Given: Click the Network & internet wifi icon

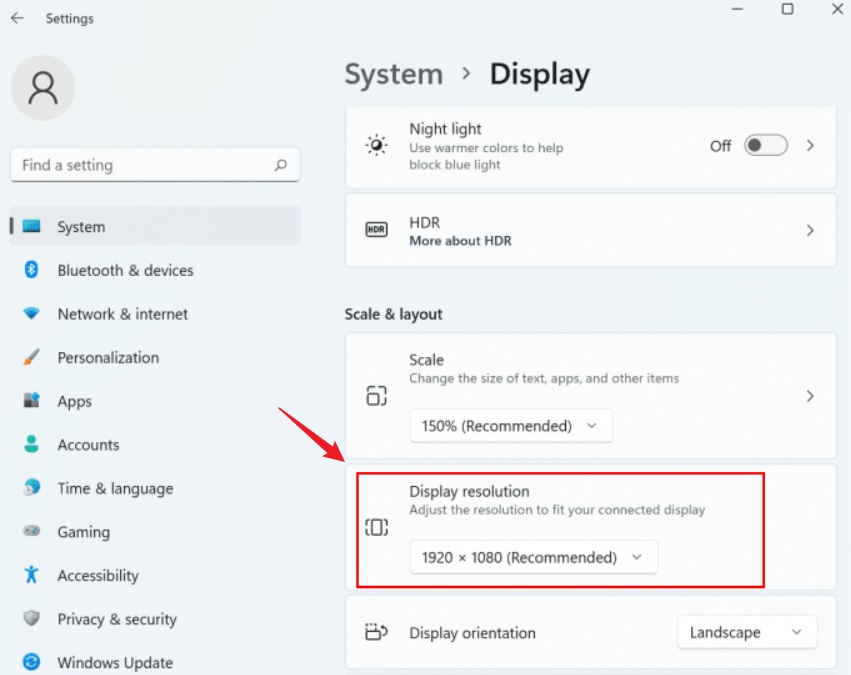Looking at the screenshot, I should [31, 314].
